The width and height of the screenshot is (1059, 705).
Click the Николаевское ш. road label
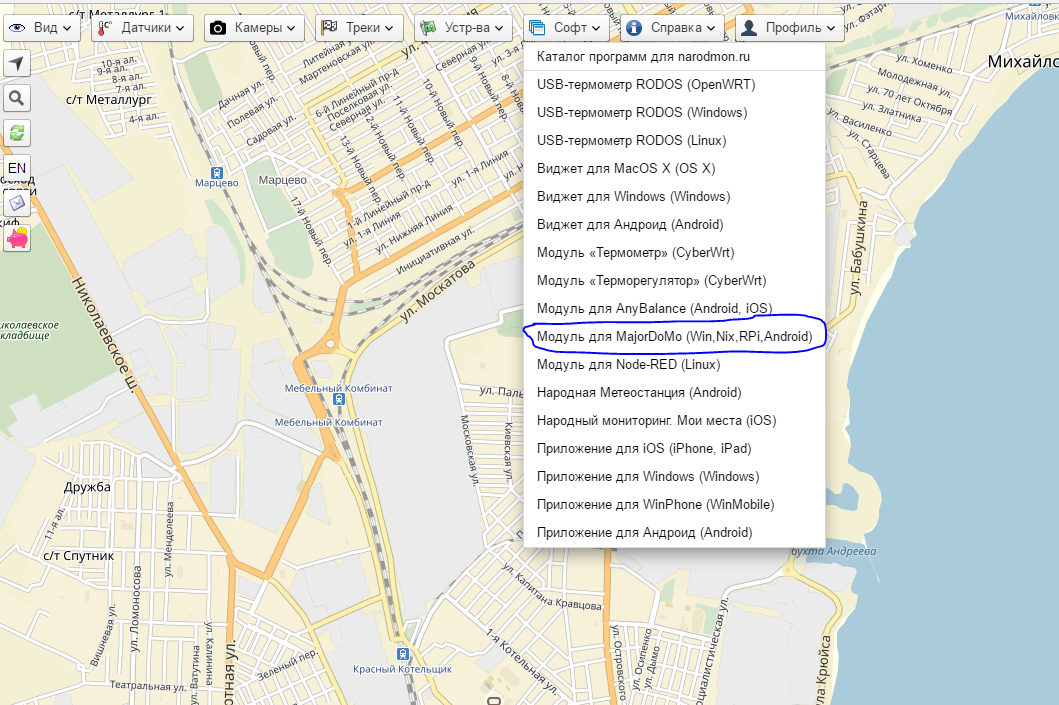click(x=105, y=334)
